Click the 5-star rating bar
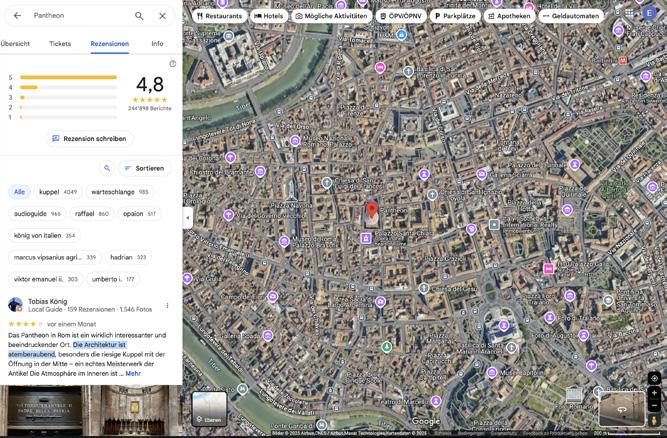 click(68, 77)
